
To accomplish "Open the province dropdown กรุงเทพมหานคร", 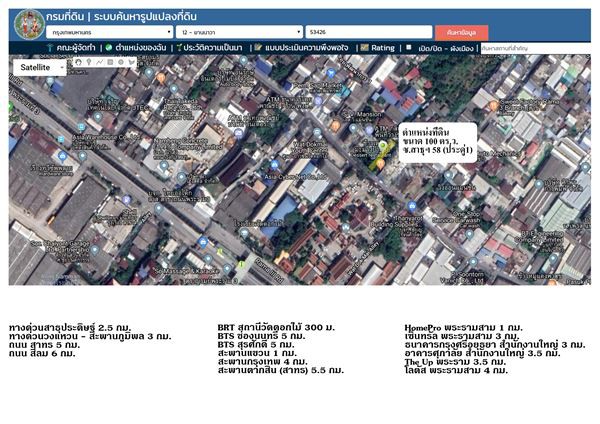I will click(110, 32).
